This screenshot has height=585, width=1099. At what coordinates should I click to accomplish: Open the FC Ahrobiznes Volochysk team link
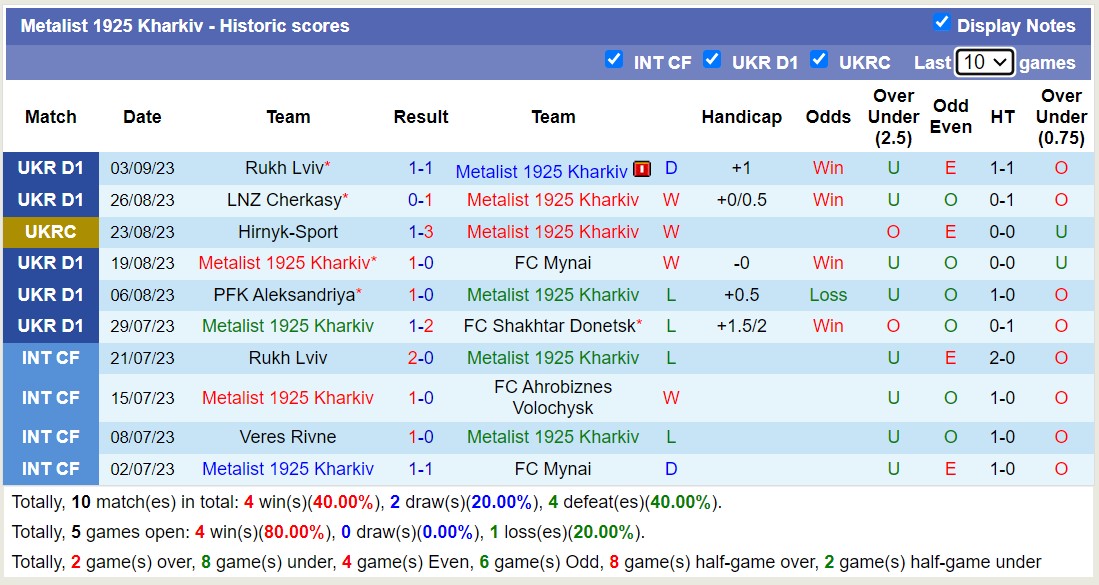553,397
